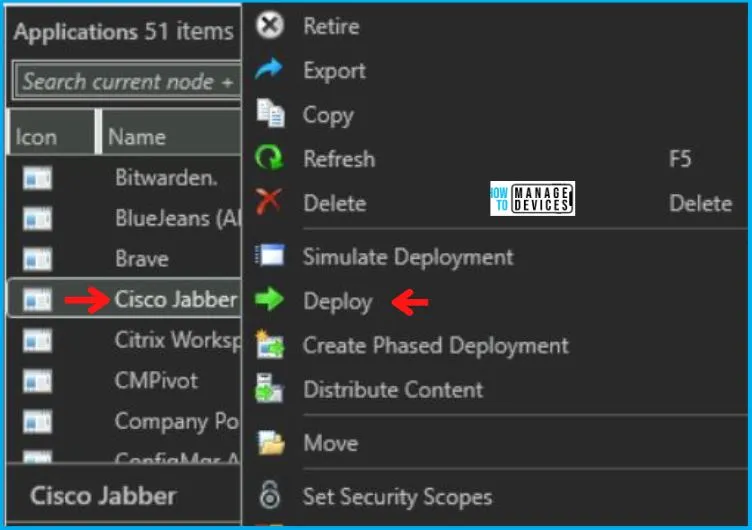Click the Retire circle-X icon

(270, 25)
